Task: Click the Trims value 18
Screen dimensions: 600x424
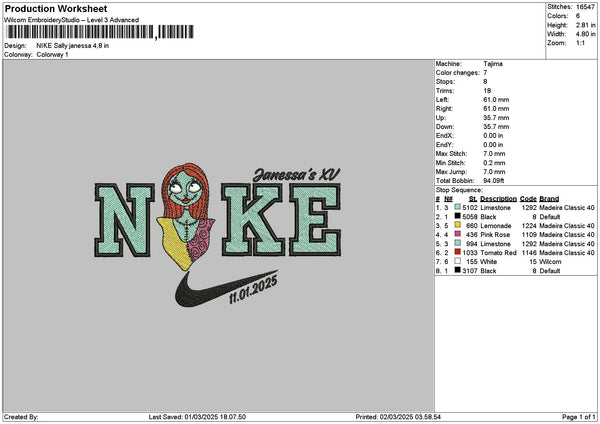Action: tap(487, 91)
